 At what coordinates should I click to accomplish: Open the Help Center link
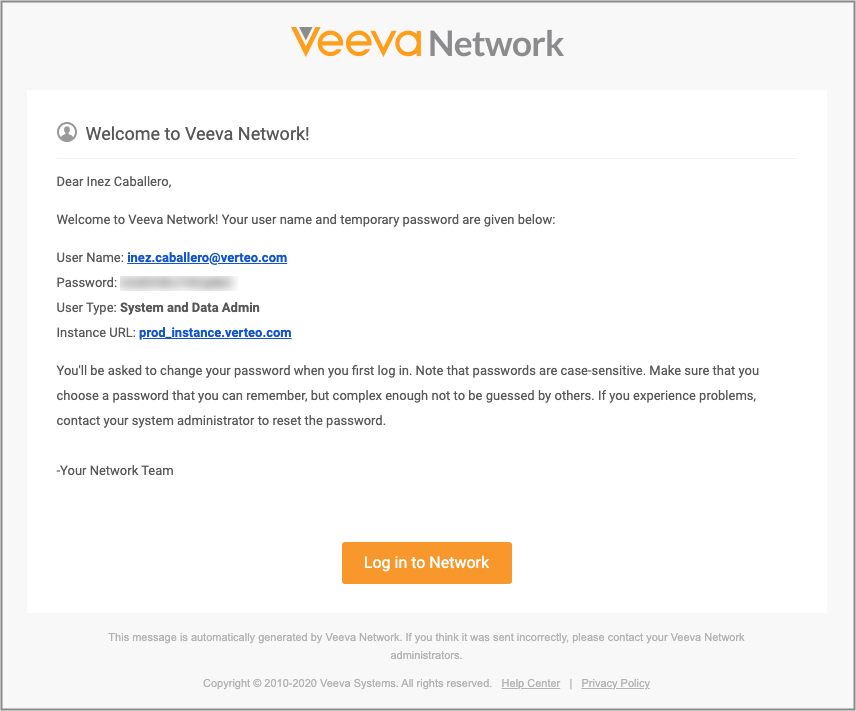531,683
